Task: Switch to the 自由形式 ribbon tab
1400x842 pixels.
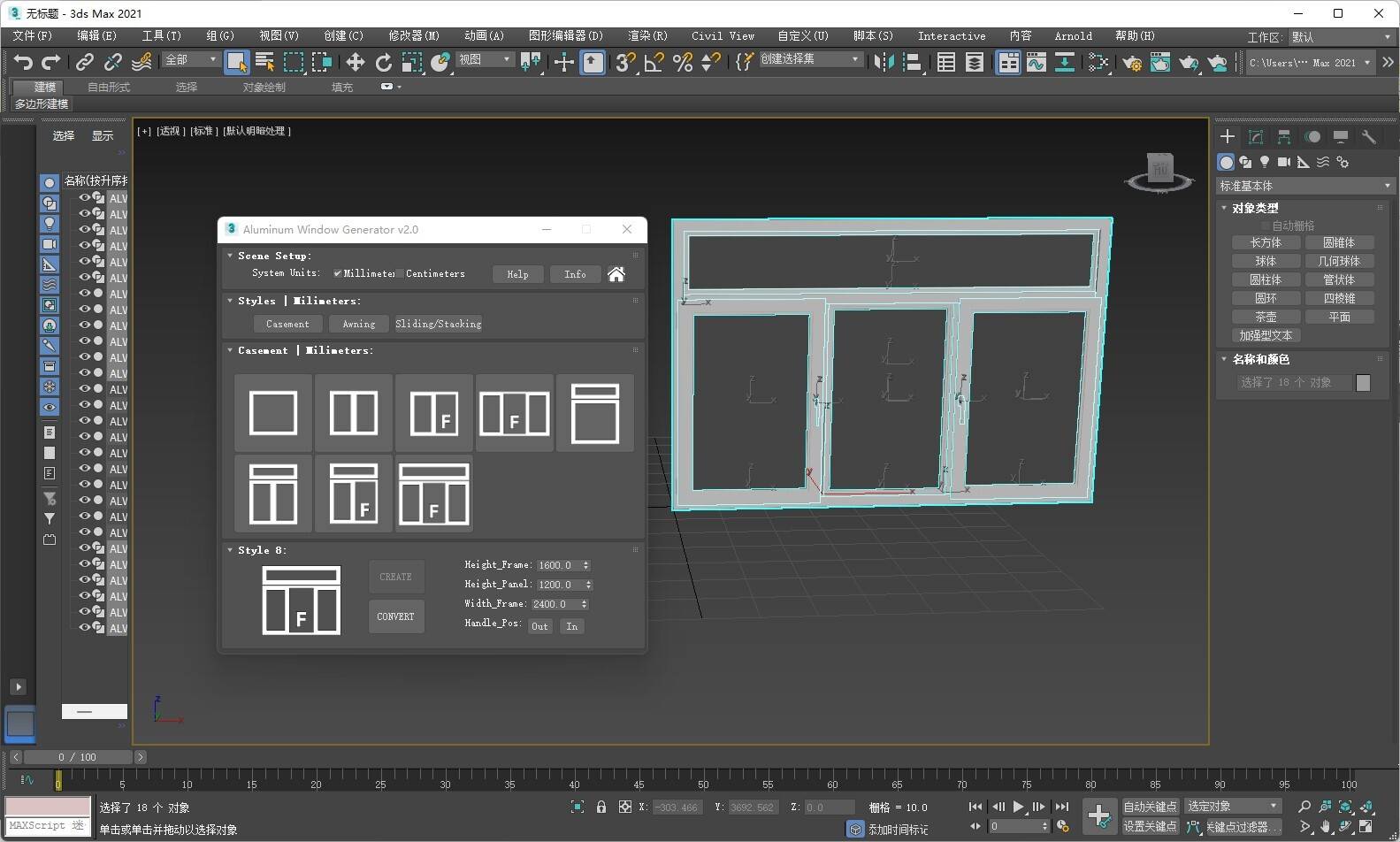Action: coord(109,87)
